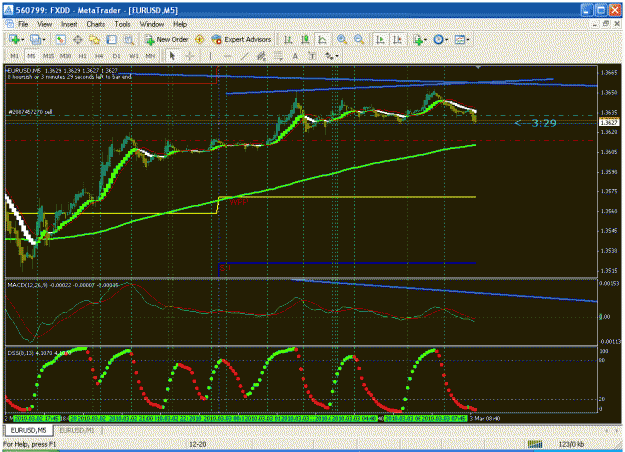Select the horizontal line tool
The width and height of the screenshot is (625, 452).
pos(227,56)
